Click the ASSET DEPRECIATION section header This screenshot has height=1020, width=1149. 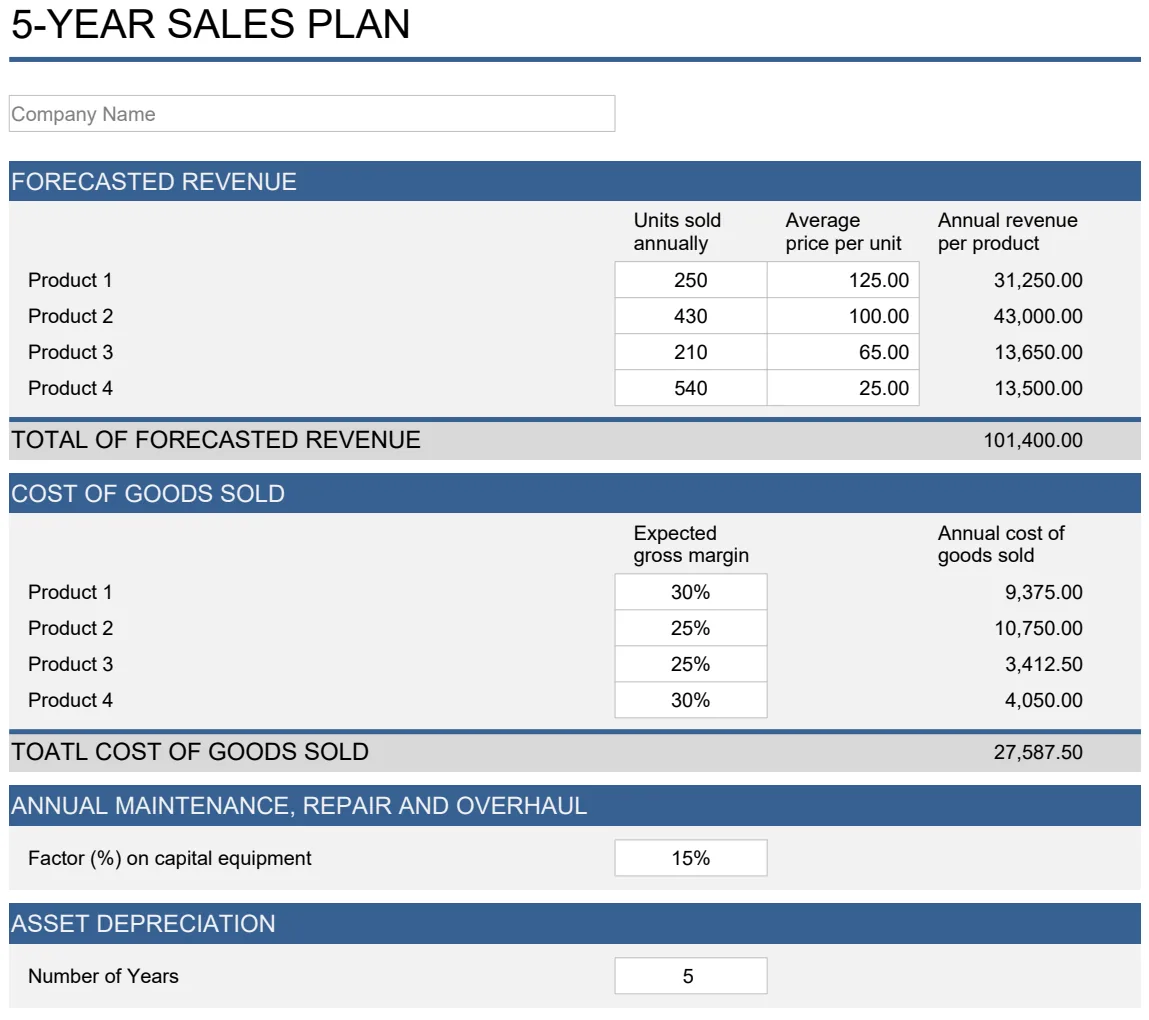coord(574,923)
